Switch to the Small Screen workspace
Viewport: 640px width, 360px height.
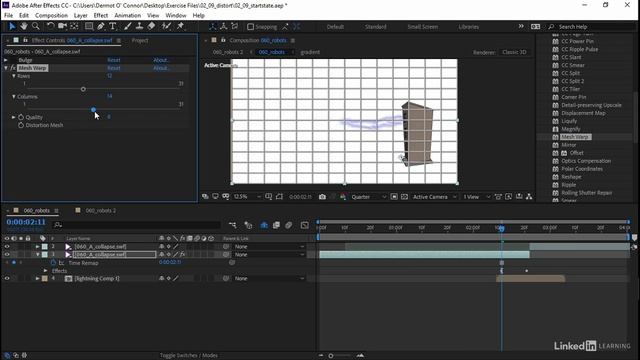point(422,27)
